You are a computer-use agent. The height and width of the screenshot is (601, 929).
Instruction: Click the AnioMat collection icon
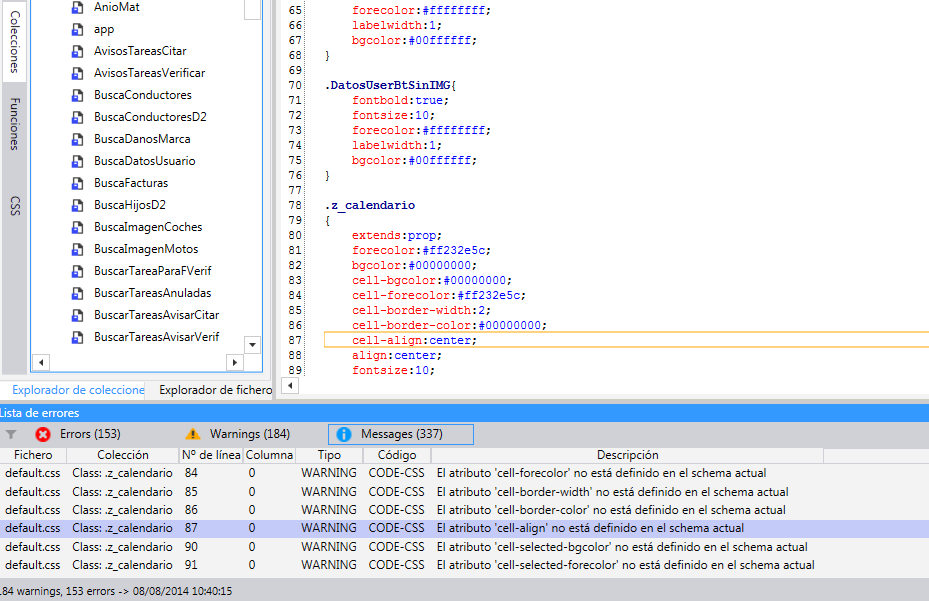point(77,8)
